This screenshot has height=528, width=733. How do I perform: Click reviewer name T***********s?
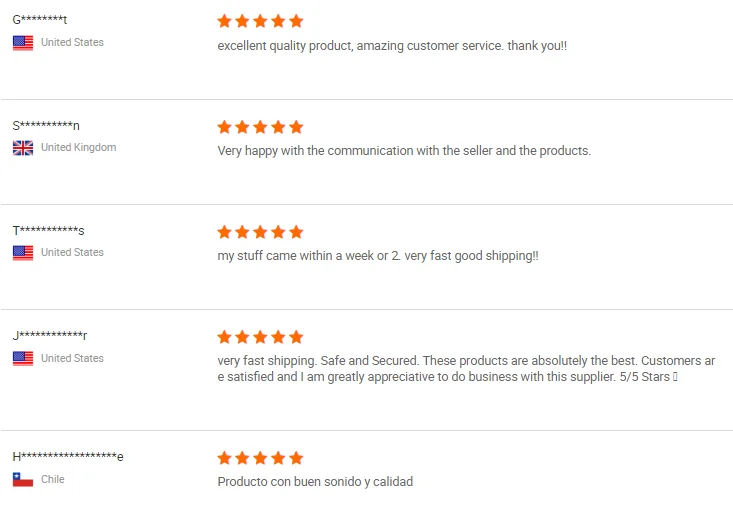click(48, 231)
